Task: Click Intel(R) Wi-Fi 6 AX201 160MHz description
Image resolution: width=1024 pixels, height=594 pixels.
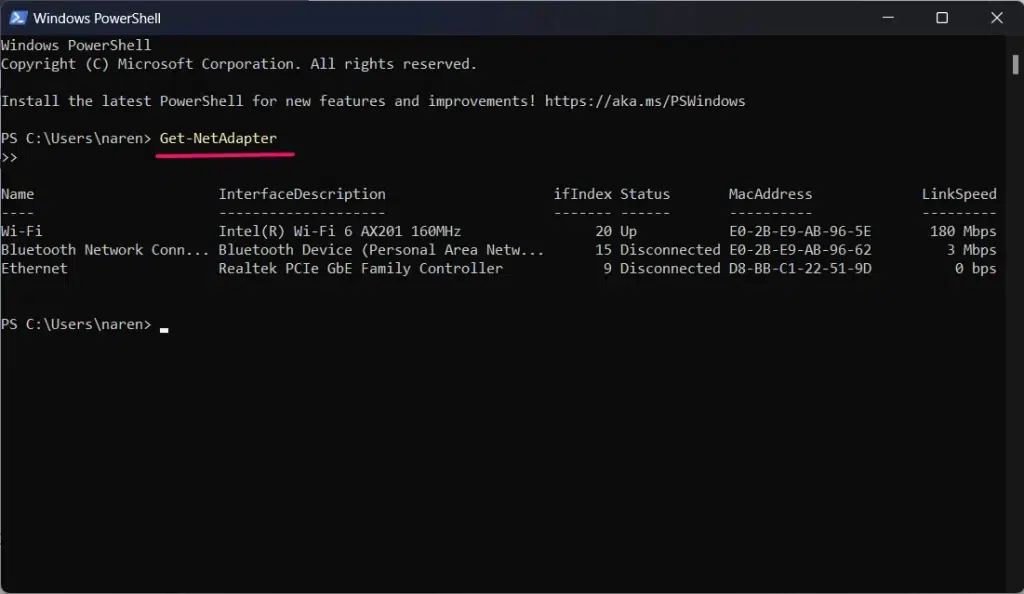Action: tap(340, 231)
